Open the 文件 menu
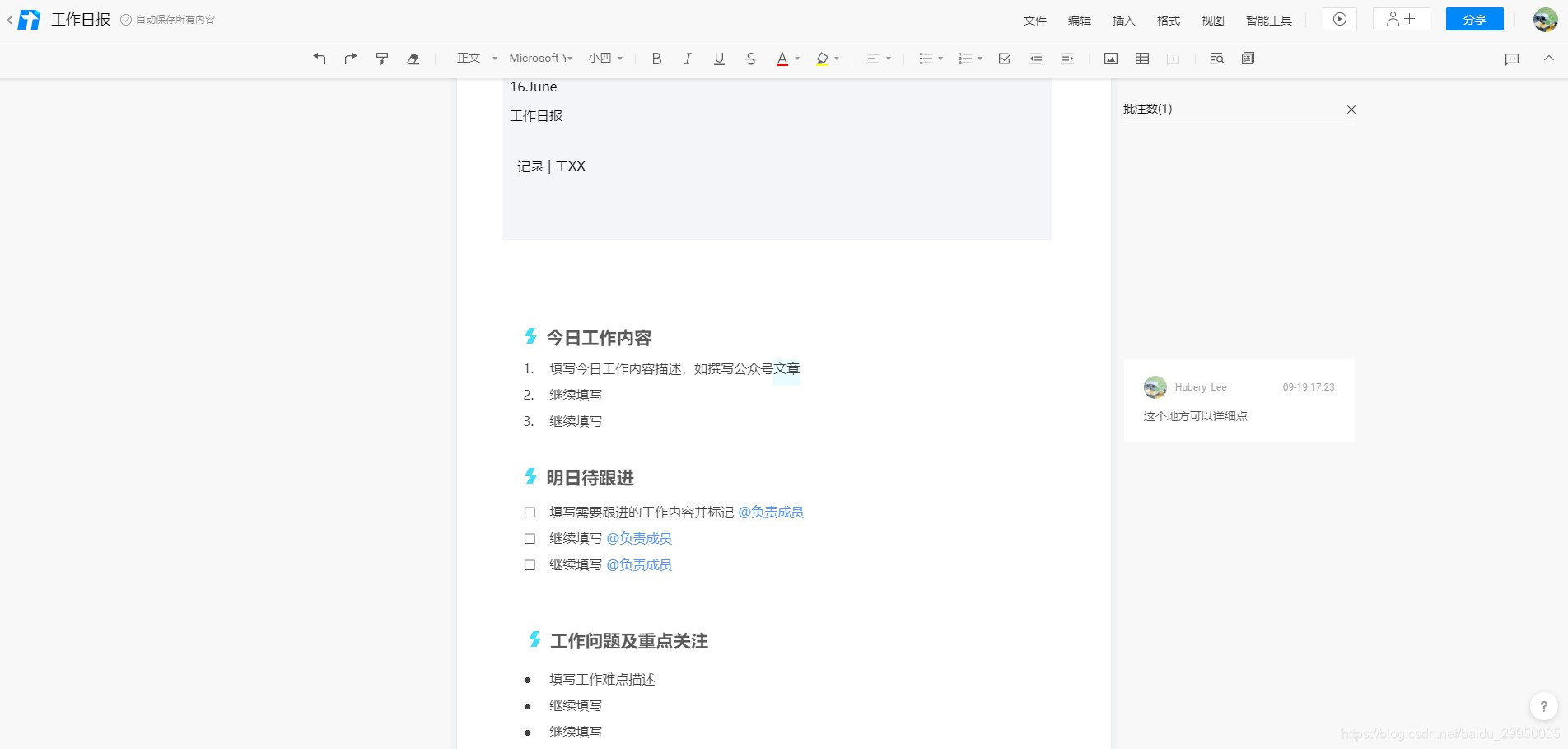Viewport: 1568px width, 749px height. pyautogui.click(x=1035, y=21)
